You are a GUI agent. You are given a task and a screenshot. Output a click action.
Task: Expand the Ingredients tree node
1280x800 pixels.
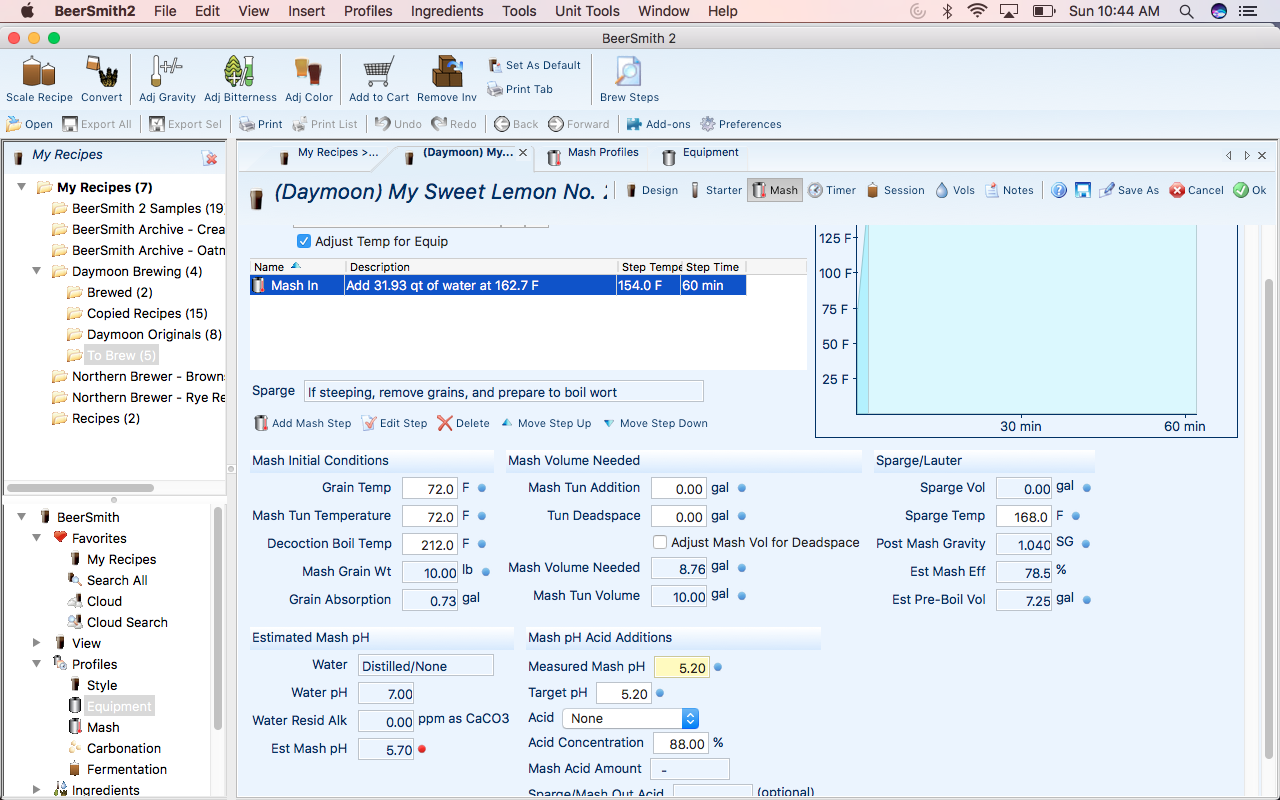[37, 790]
